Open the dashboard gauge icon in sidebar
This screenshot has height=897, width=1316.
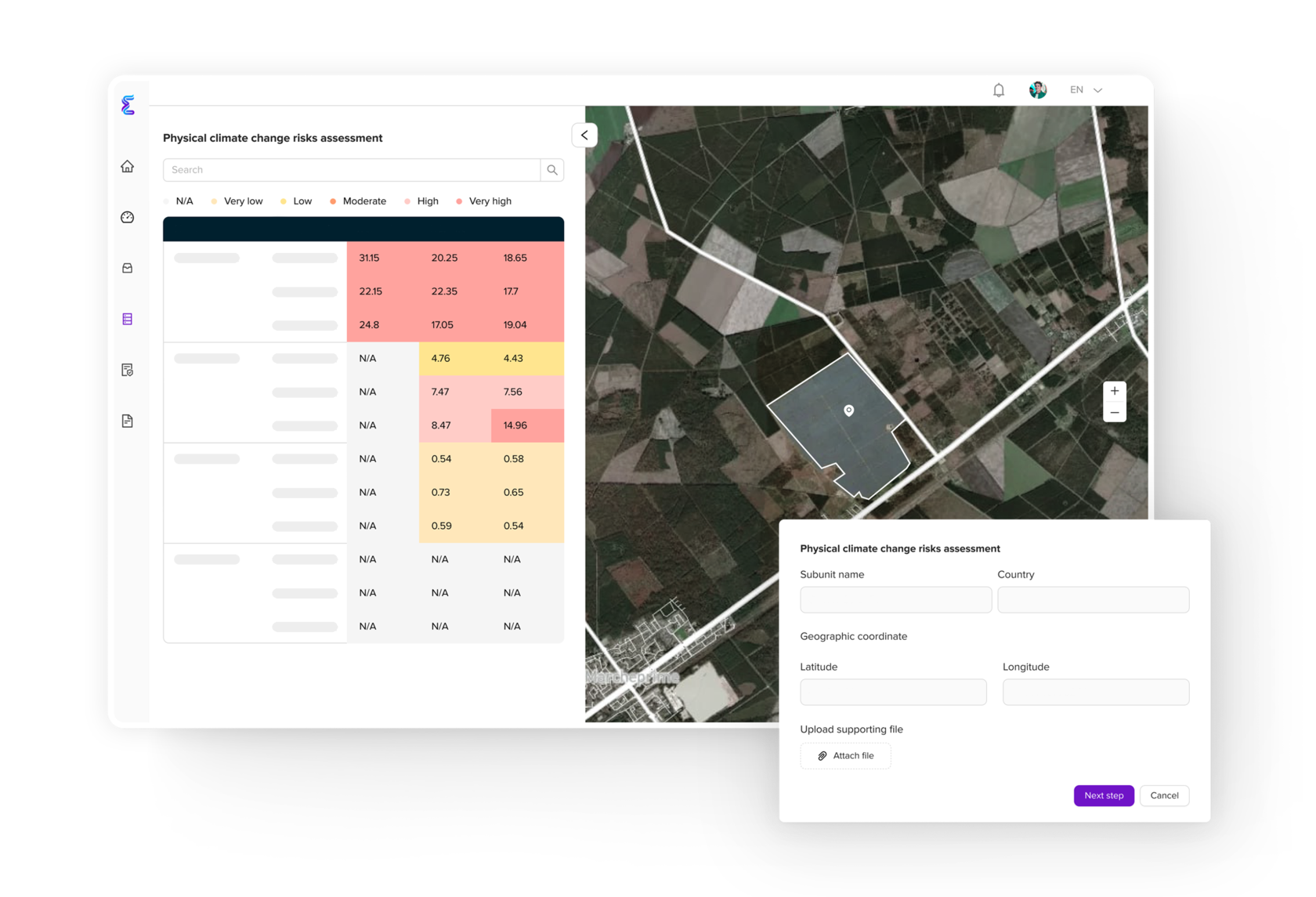[128, 217]
